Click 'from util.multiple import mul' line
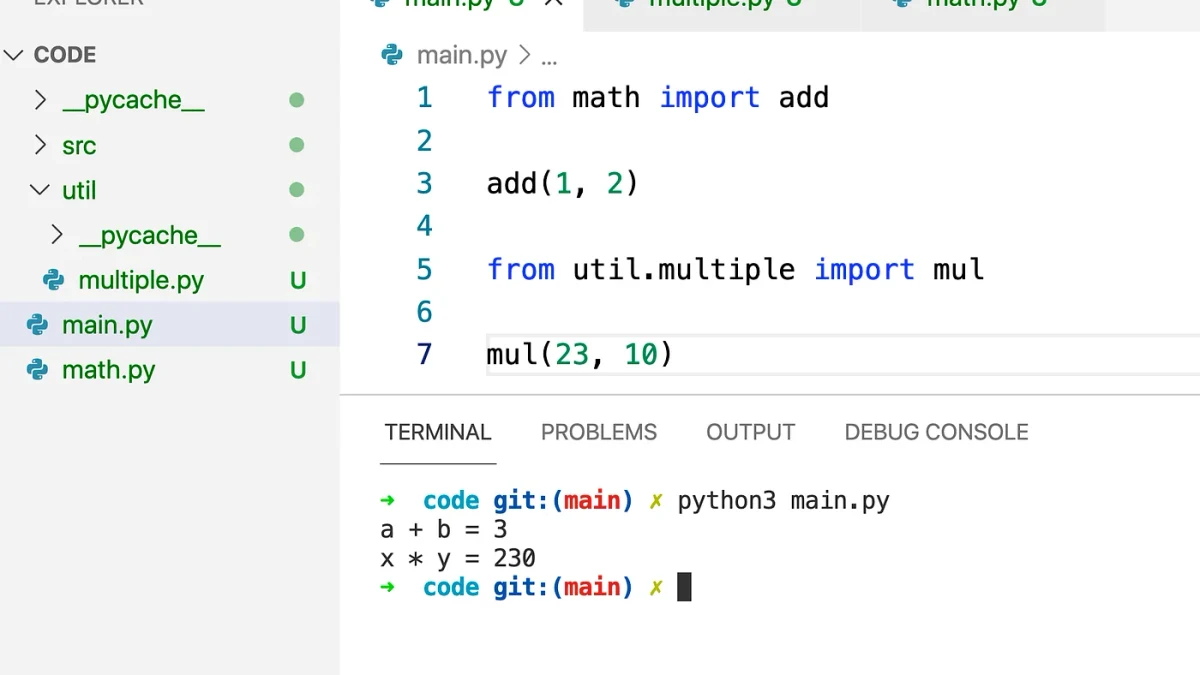Viewport: 1200px width, 675px height. (x=736, y=269)
